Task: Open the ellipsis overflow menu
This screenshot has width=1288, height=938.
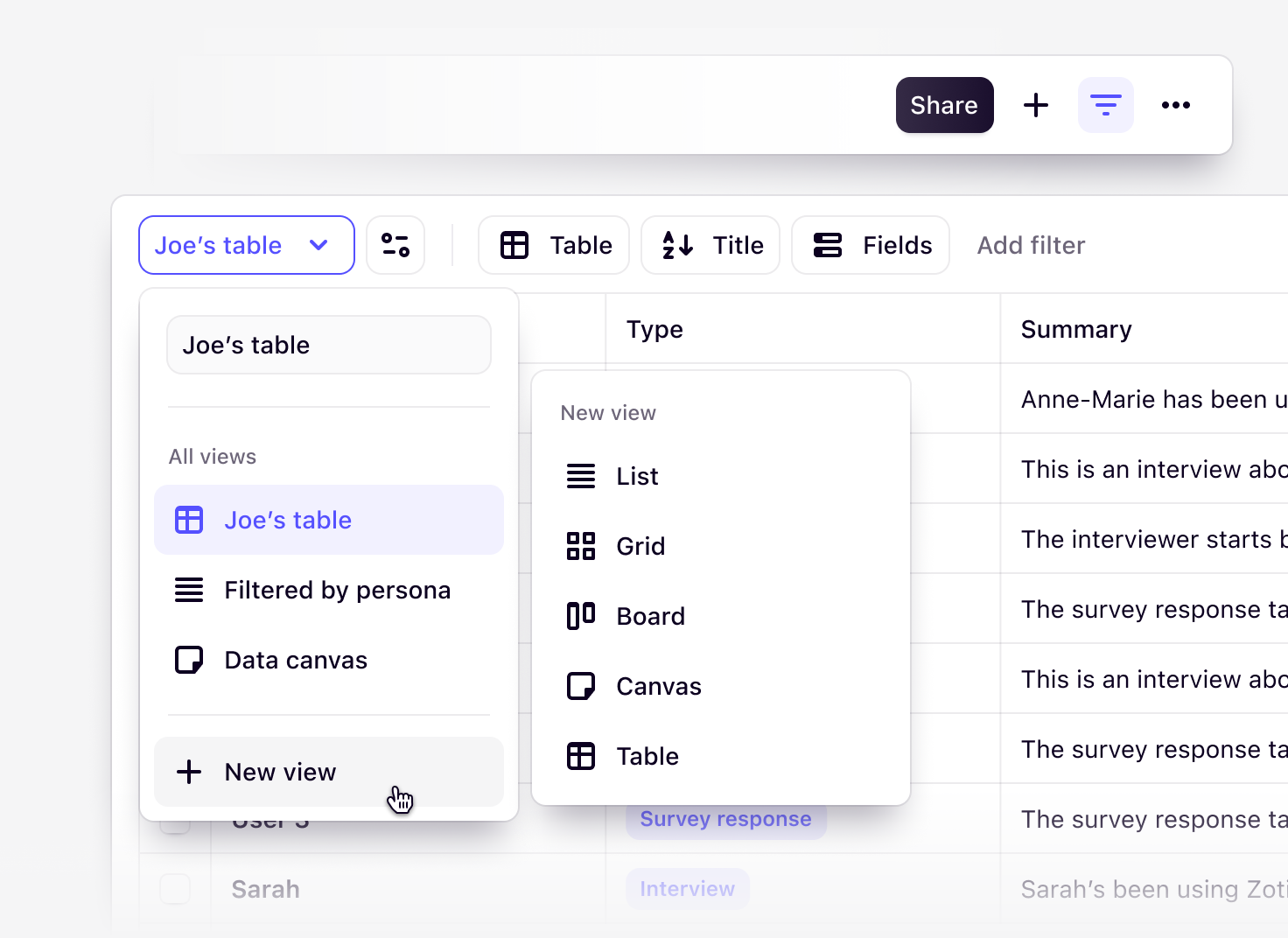Action: 1176,105
